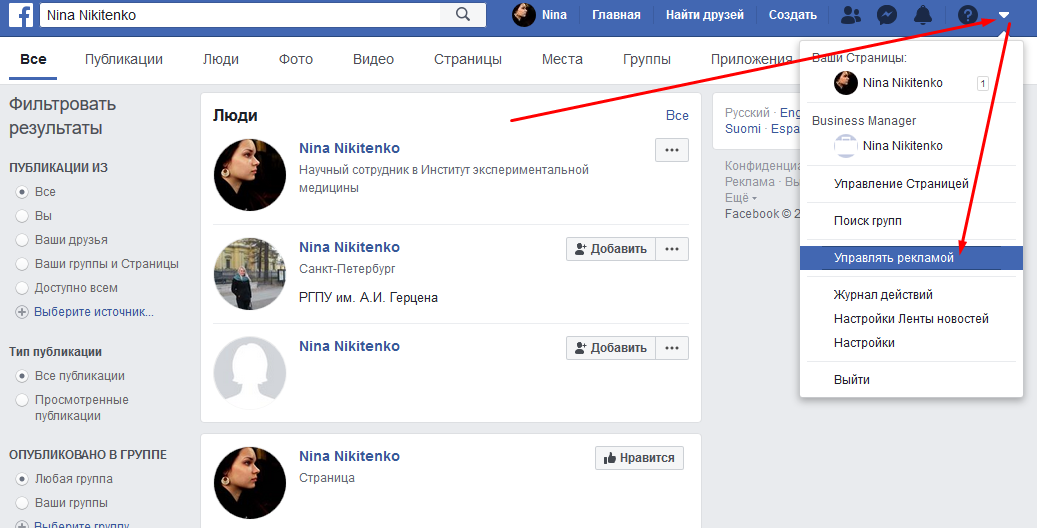Viewport: 1037px width, 528px height.
Task: Select Все under ПУБЛИКАЦИИ ИЗ
Action: tap(22, 192)
